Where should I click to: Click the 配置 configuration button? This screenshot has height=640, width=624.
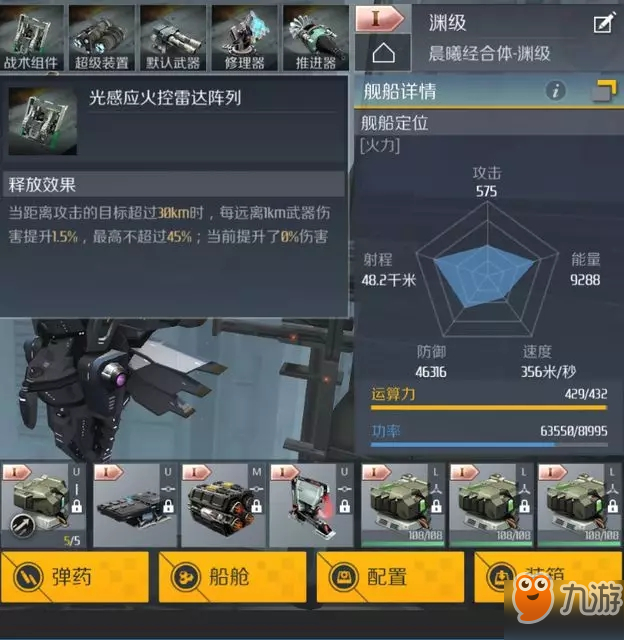click(390, 577)
